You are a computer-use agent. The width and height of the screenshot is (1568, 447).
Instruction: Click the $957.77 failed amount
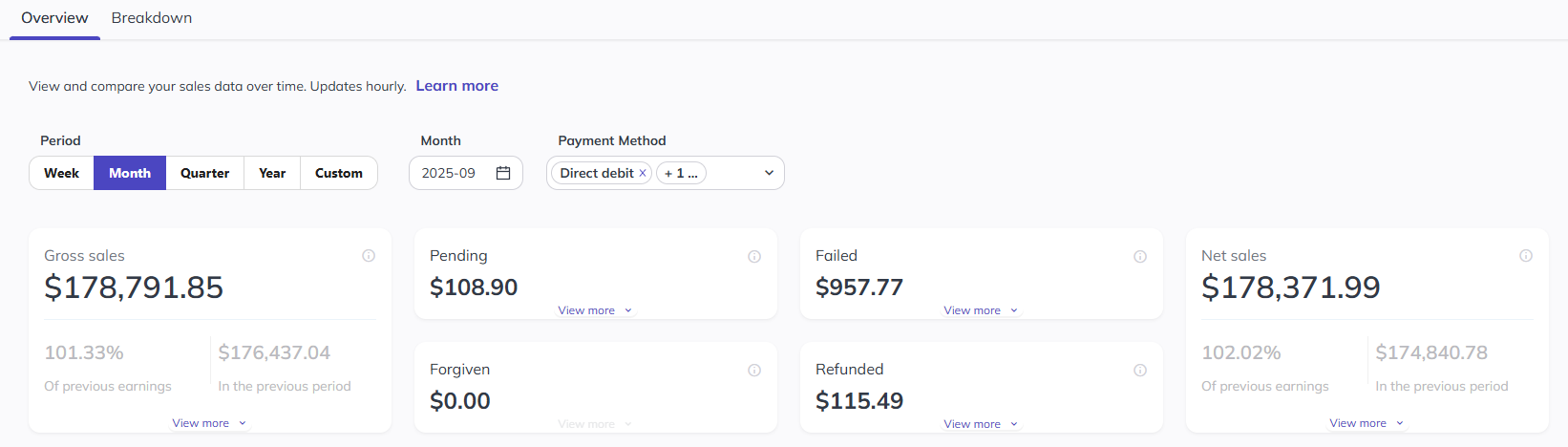click(x=859, y=287)
